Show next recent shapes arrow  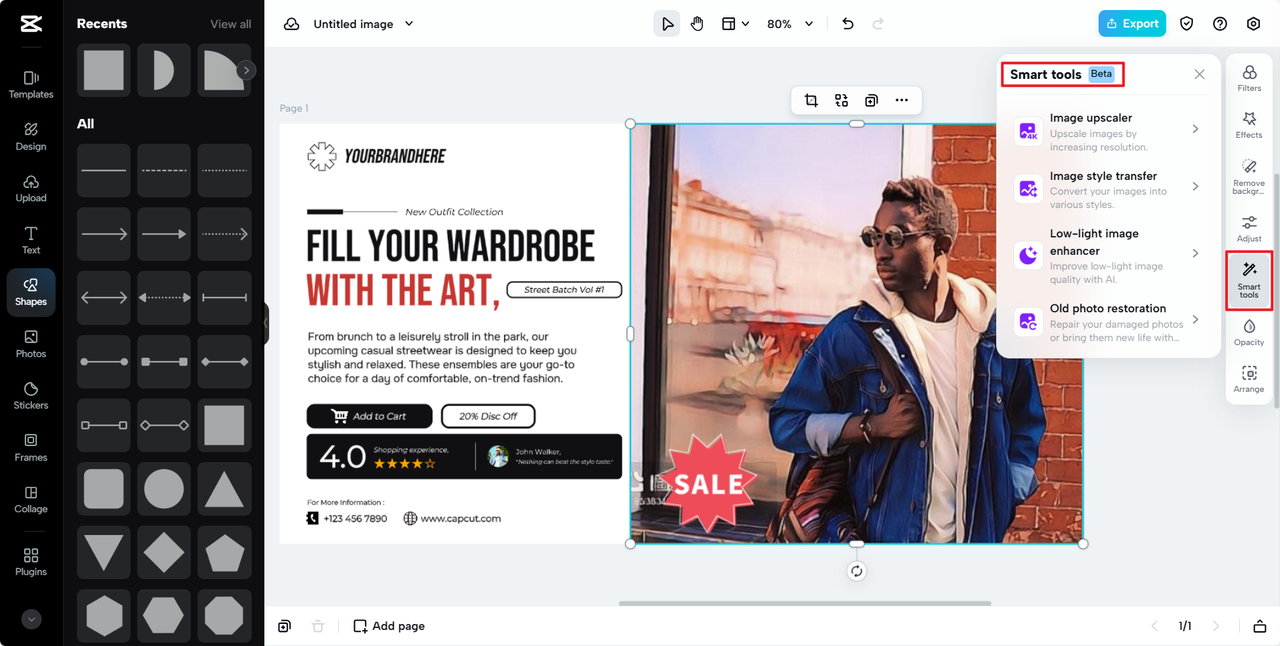click(x=246, y=70)
